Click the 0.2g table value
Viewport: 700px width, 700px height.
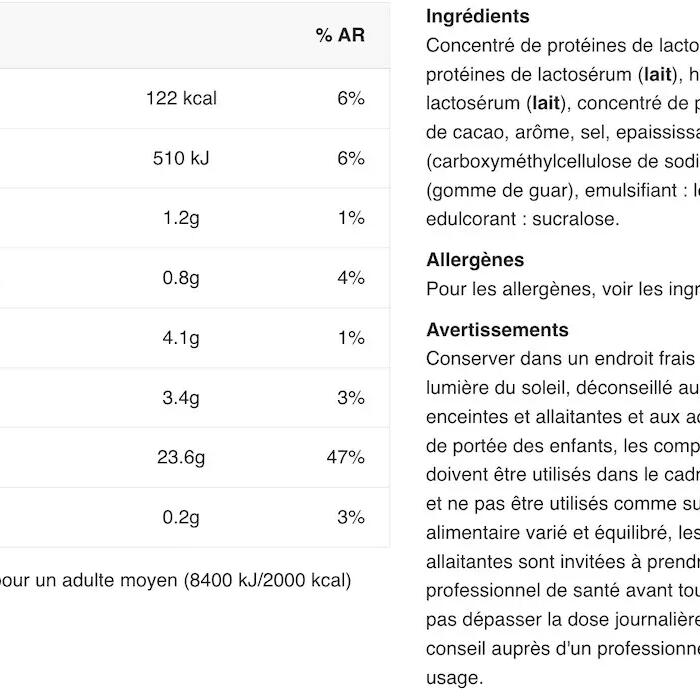click(x=181, y=518)
